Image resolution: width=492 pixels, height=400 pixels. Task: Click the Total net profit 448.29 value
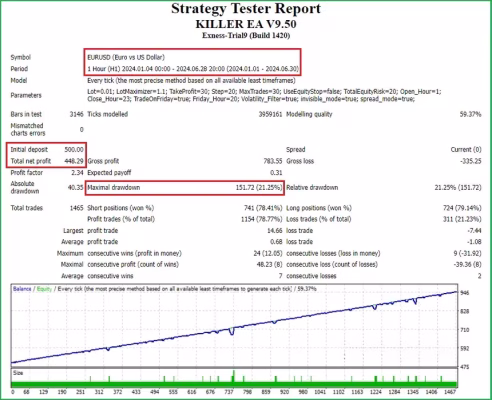pos(74,161)
